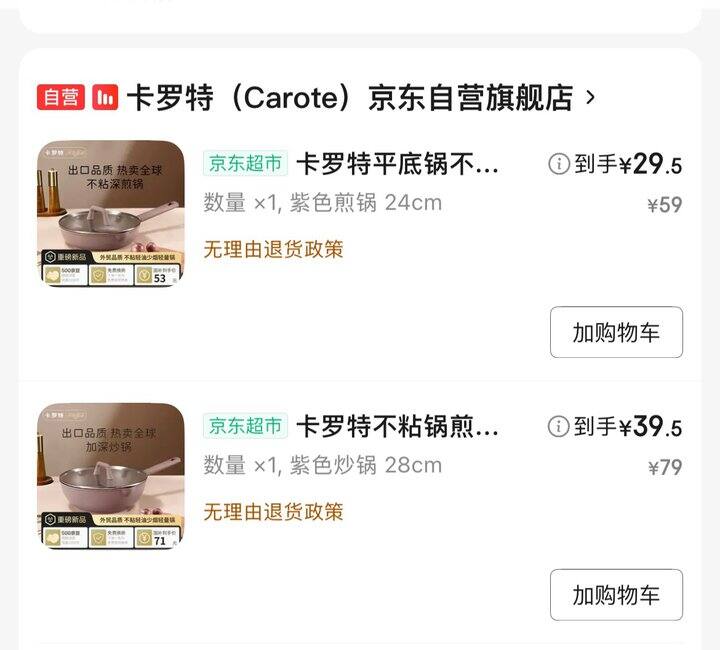Open the 紫色煎锅 24cm product thumbnail

pyautogui.click(x=111, y=213)
